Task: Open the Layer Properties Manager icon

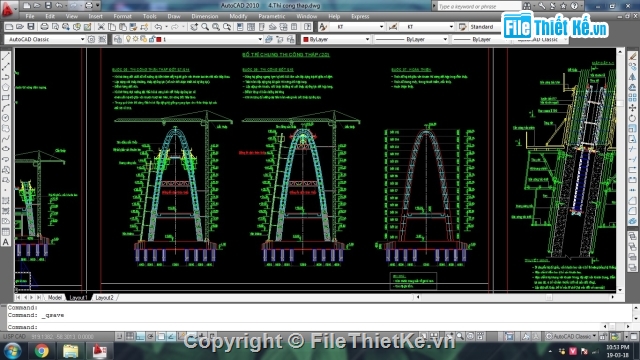Action: coord(118,39)
